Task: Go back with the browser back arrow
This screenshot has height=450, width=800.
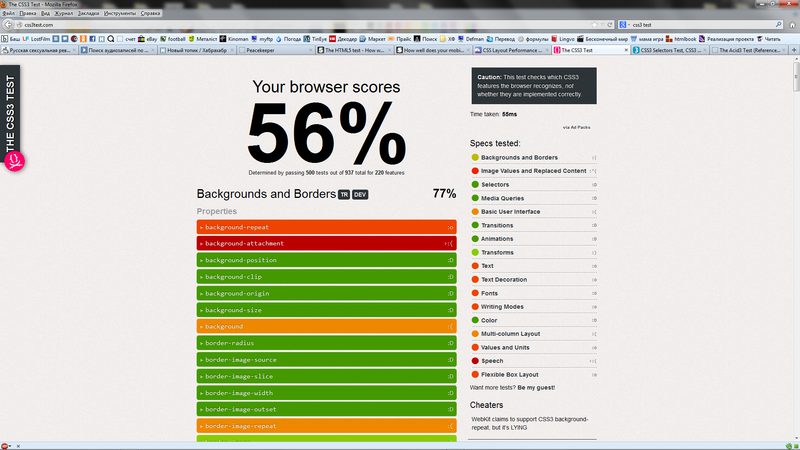Action: [x=8, y=24]
